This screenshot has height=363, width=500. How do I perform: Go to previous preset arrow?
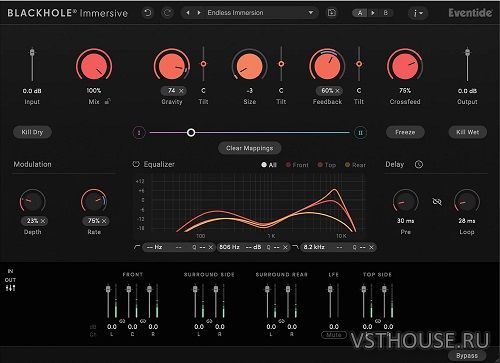click(188, 13)
